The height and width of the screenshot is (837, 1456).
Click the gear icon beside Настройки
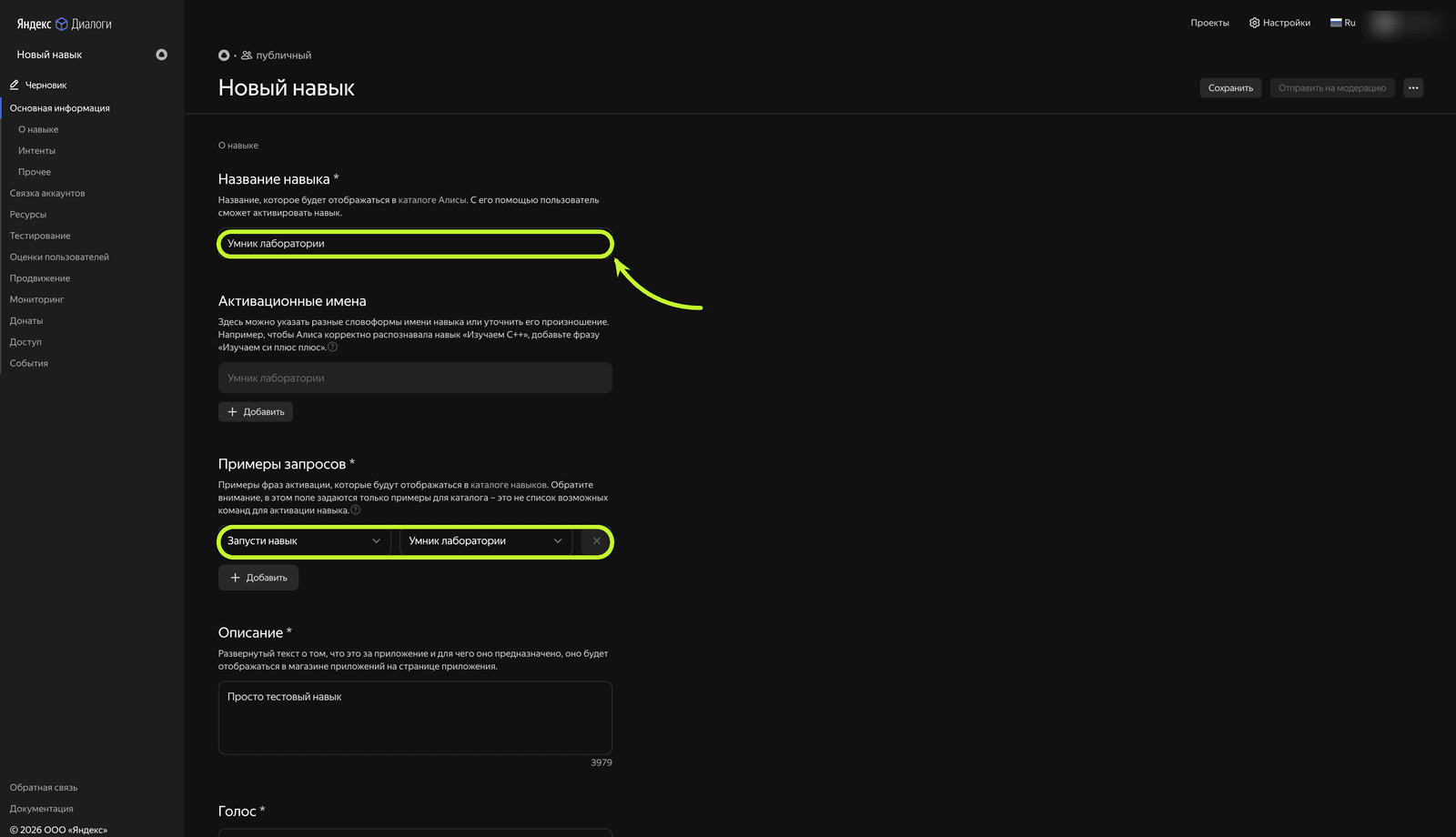[x=1254, y=23]
